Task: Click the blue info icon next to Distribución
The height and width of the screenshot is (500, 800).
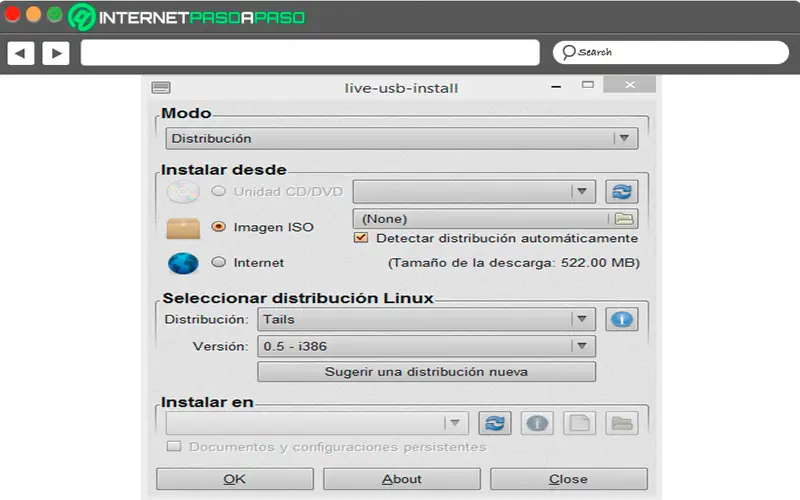Action: (x=621, y=319)
